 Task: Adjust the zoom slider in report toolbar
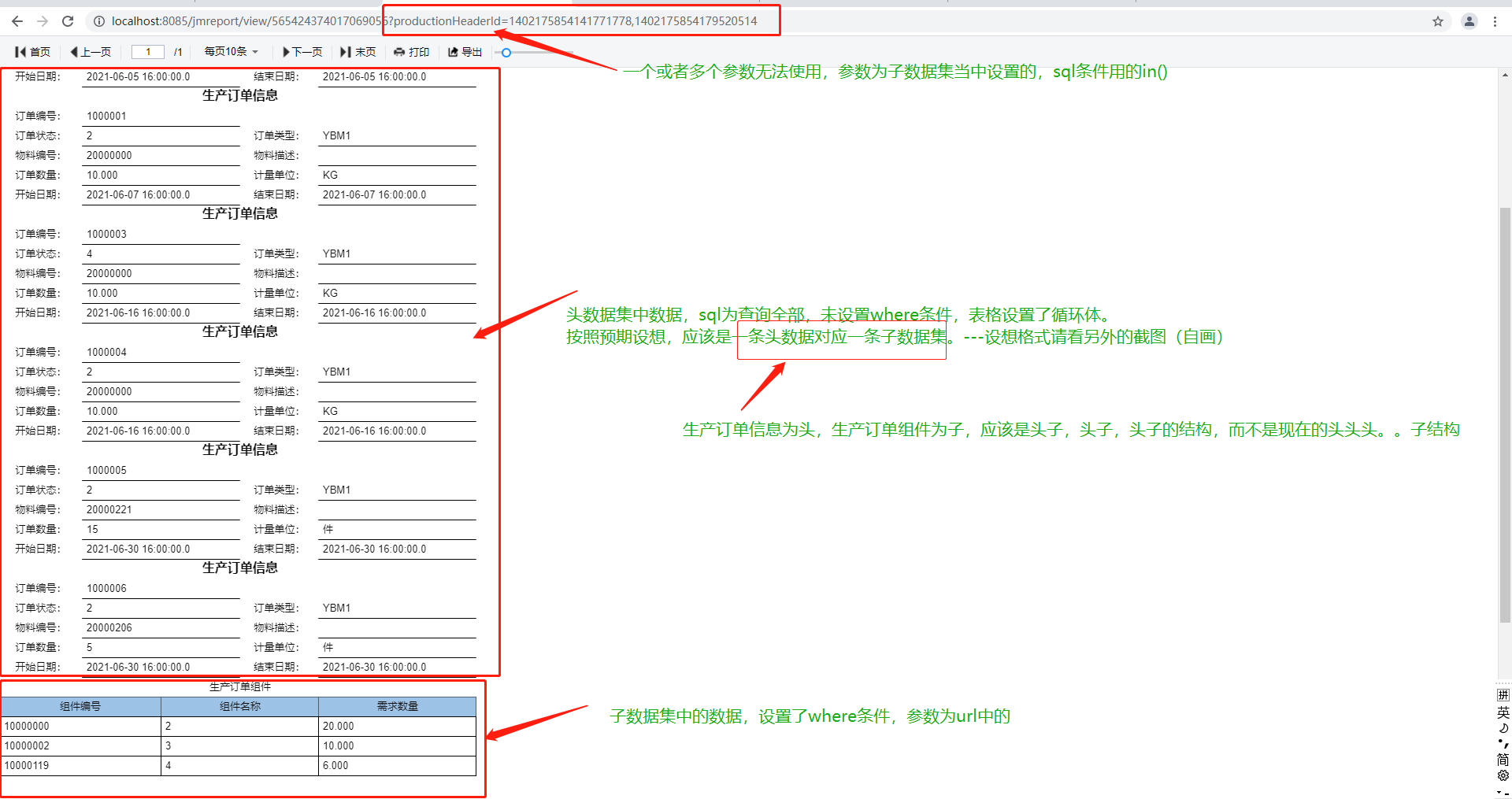click(506, 53)
